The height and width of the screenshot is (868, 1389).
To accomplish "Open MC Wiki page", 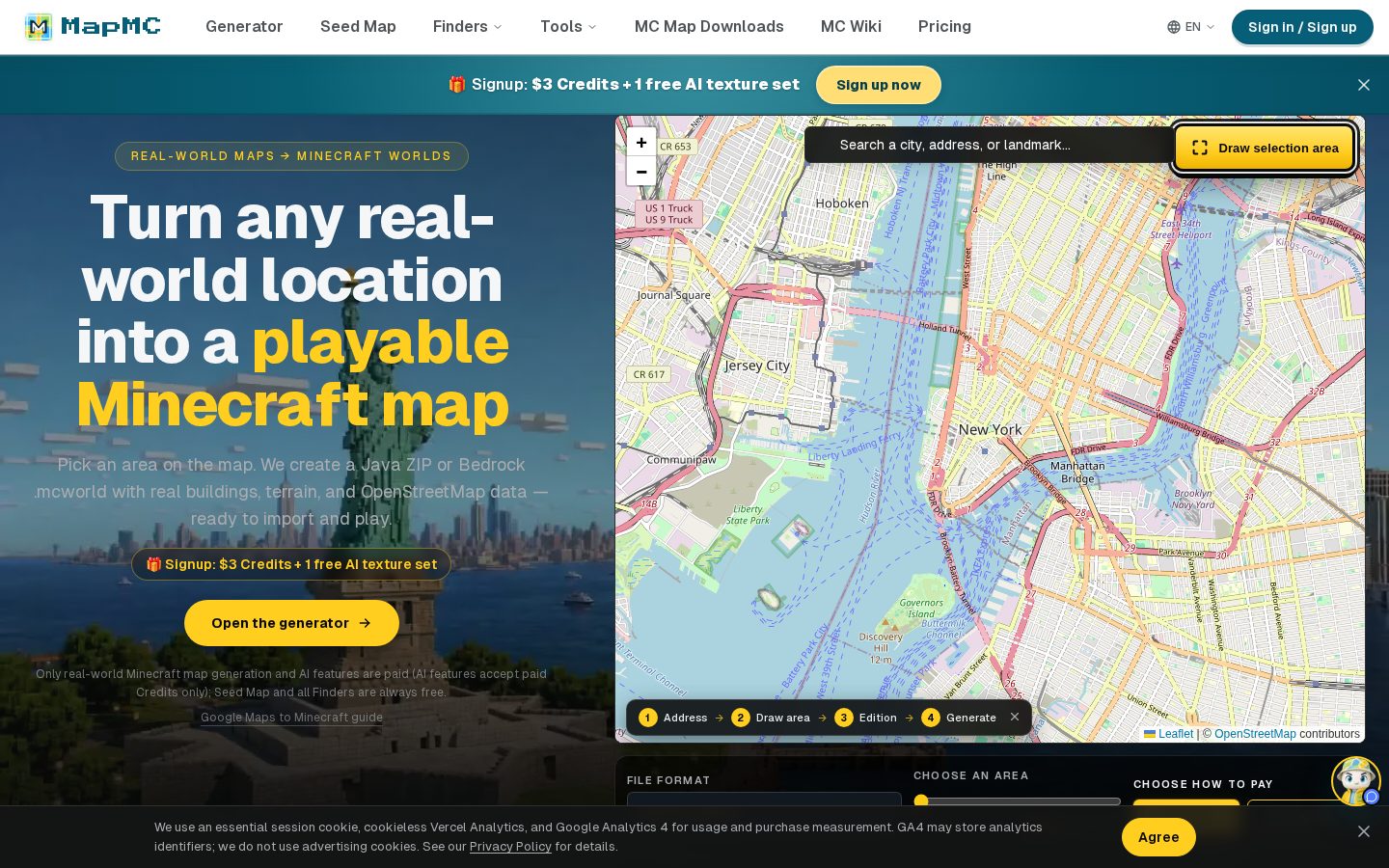I will [851, 27].
